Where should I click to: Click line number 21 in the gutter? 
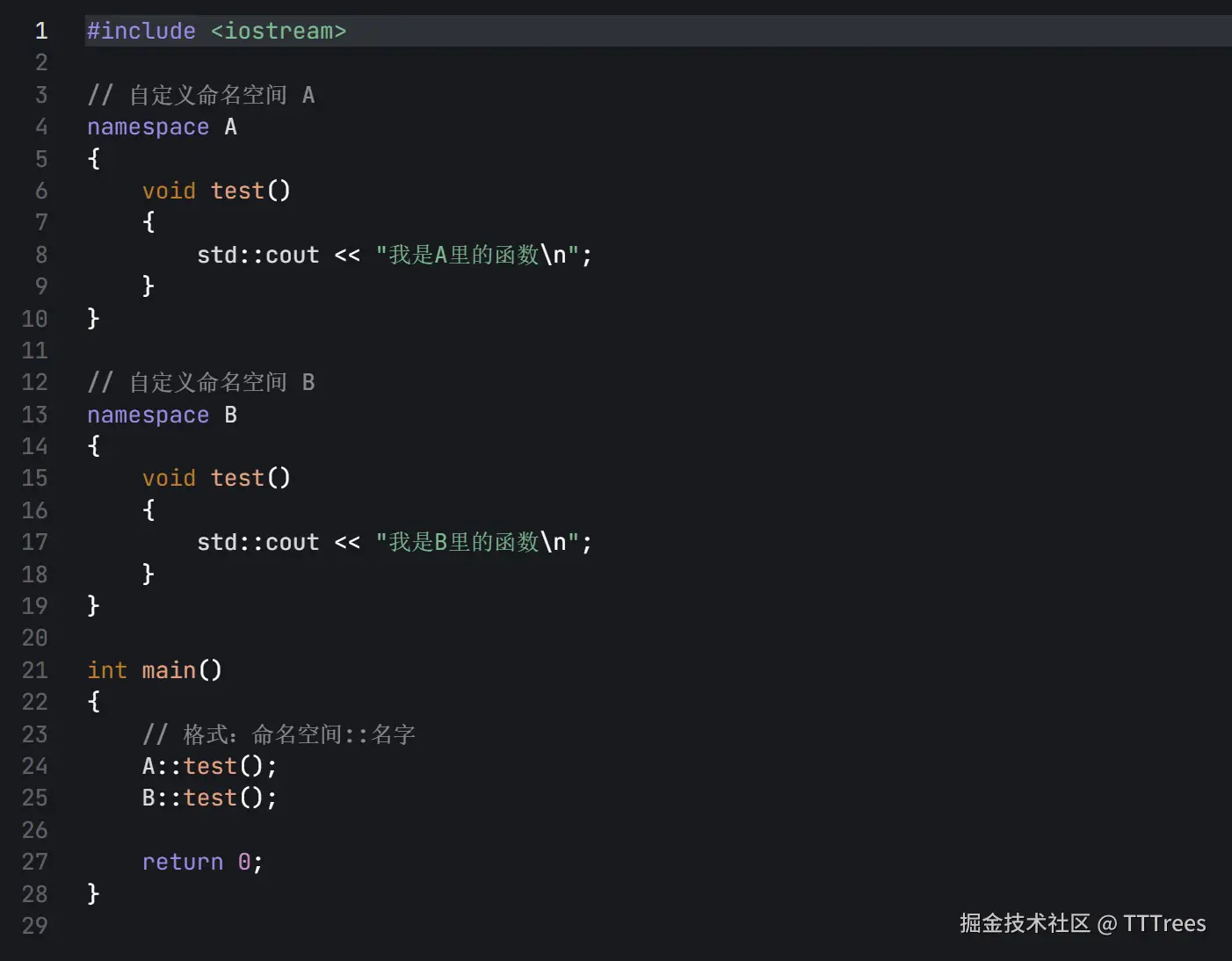tap(35, 670)
